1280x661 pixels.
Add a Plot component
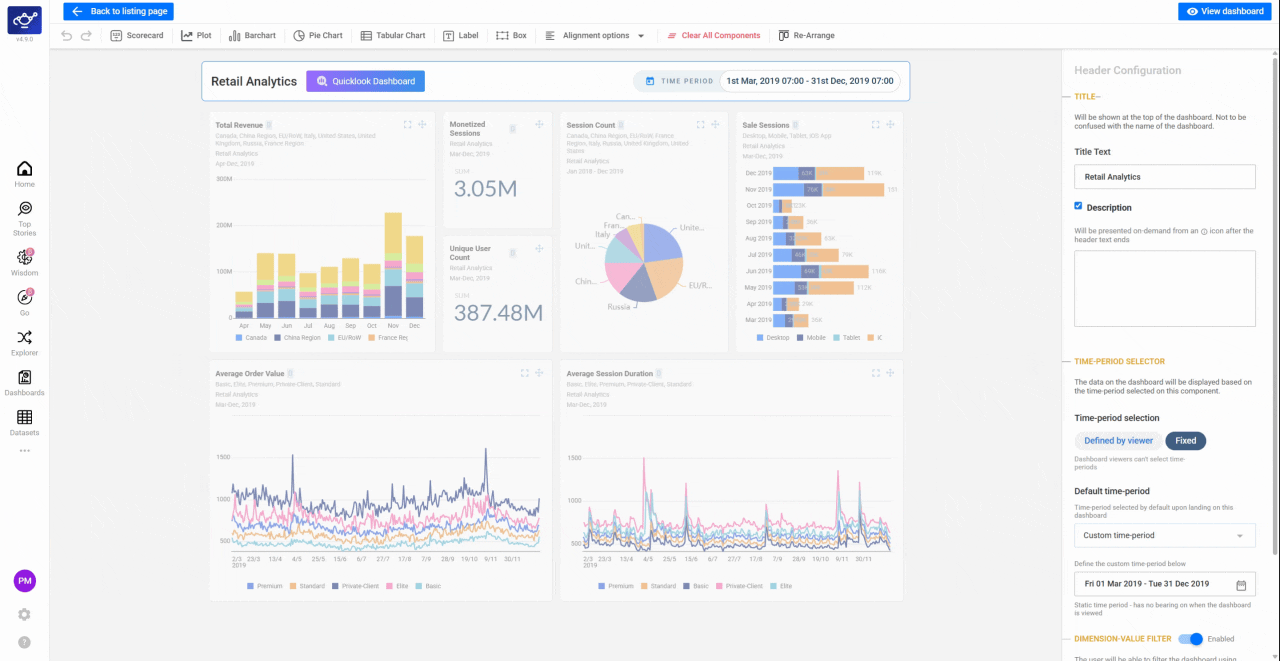196,35
